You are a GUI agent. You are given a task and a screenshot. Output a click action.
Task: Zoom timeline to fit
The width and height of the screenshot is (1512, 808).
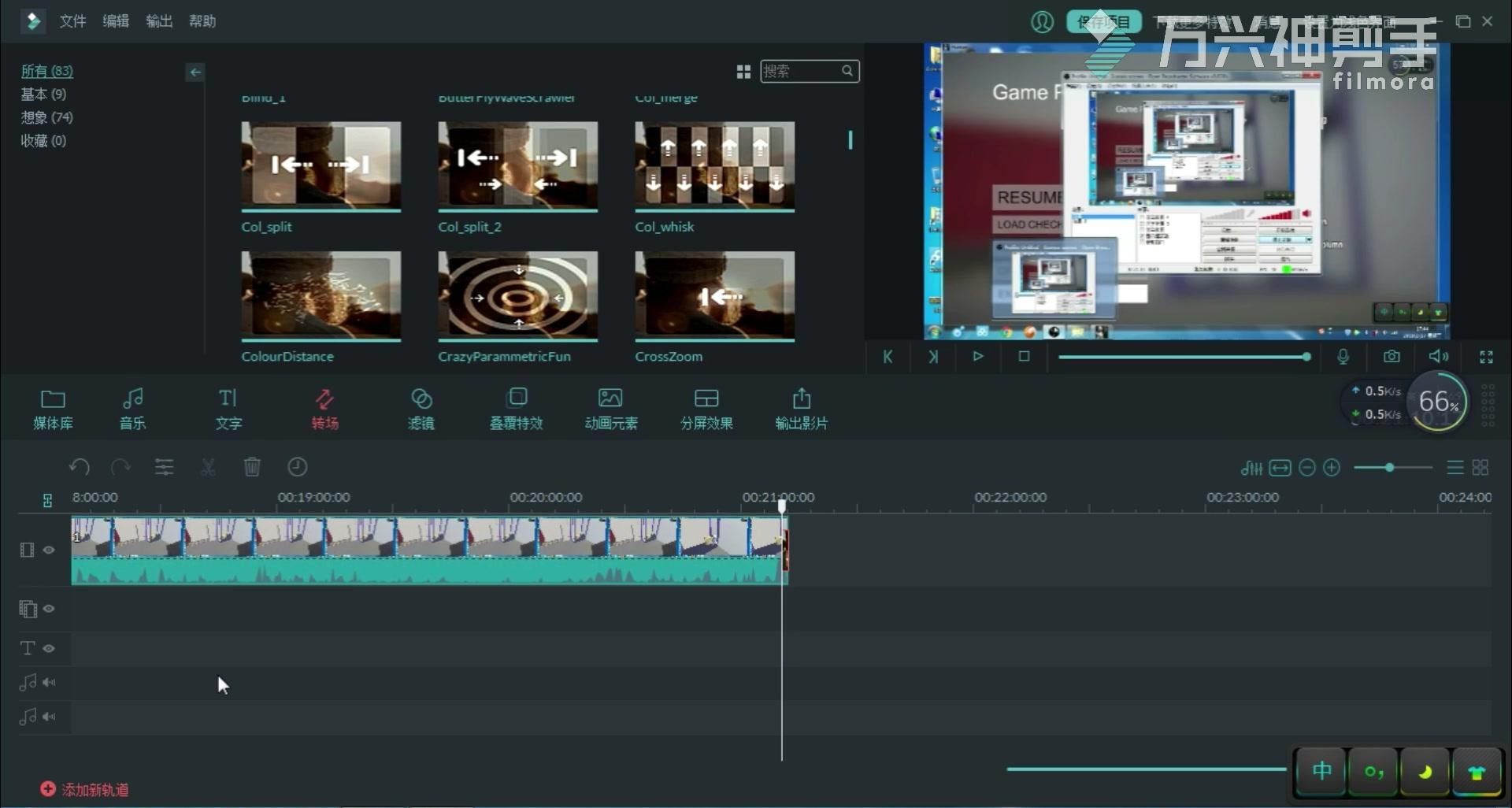coord(1280,468)
